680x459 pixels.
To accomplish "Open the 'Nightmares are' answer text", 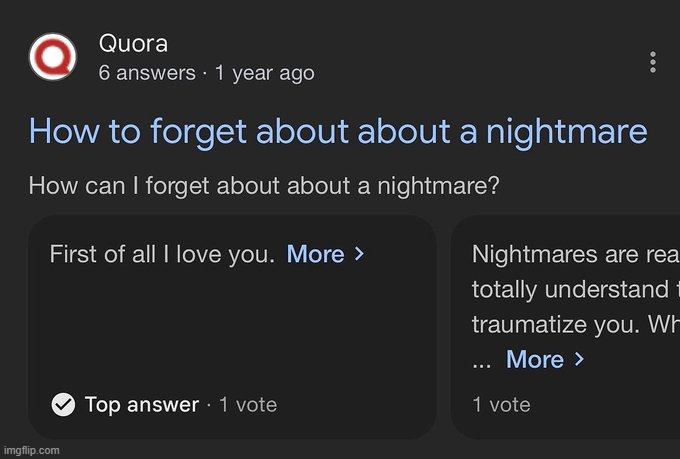I will (x=575, y=255).
